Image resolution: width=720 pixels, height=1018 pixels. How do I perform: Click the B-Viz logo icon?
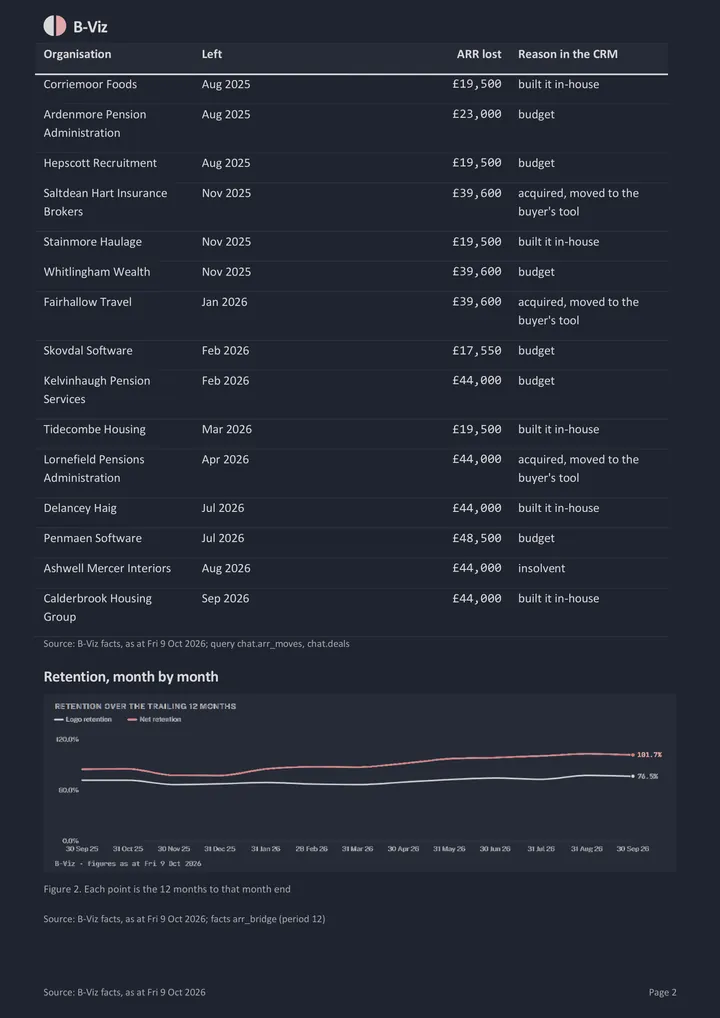[55, 26]
